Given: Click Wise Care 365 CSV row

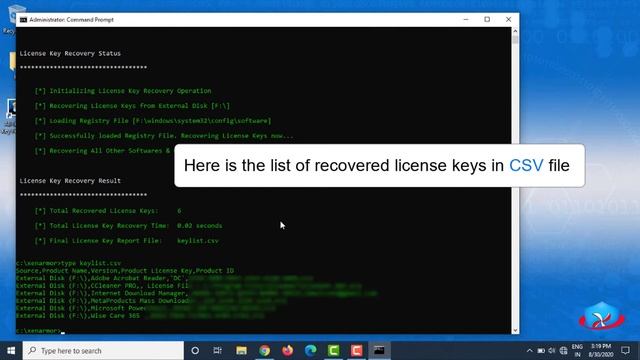Looking at the screenshot, I should (x=140, y=316).
